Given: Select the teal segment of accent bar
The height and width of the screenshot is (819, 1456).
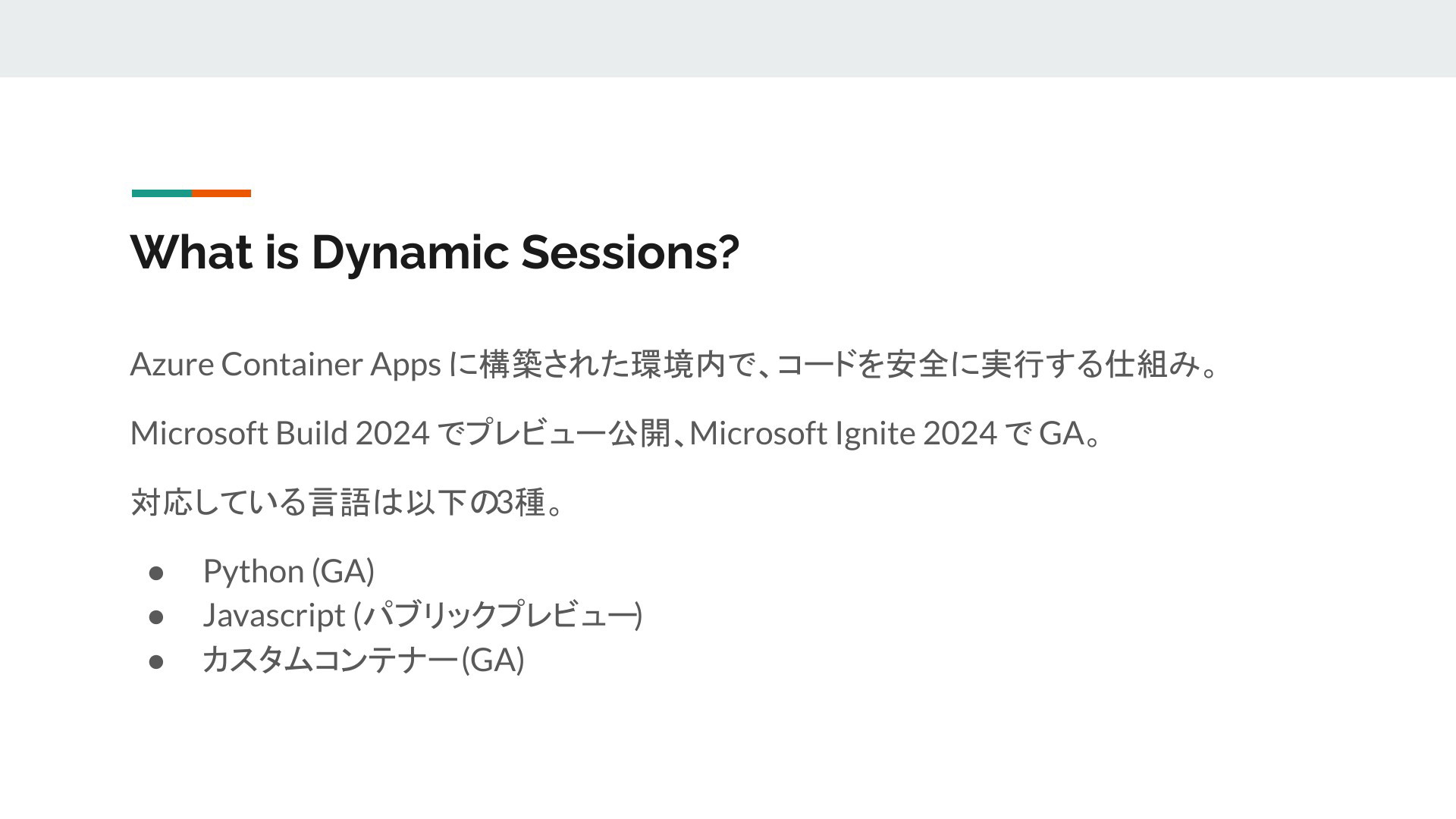Looking at the screenshot, I should click(x=162, y=193).
